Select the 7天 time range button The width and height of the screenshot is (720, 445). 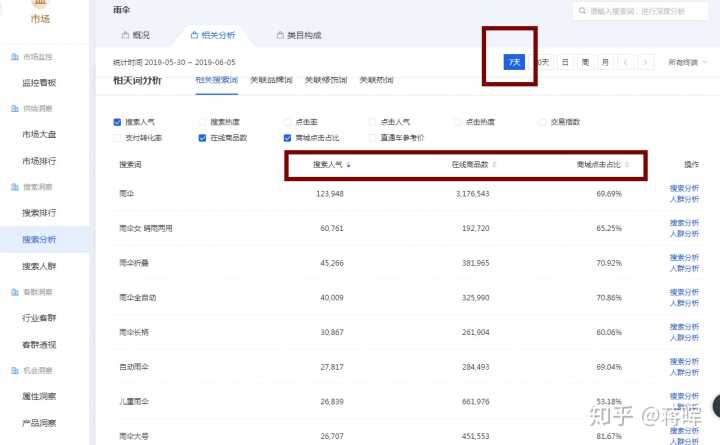point(514,62)
